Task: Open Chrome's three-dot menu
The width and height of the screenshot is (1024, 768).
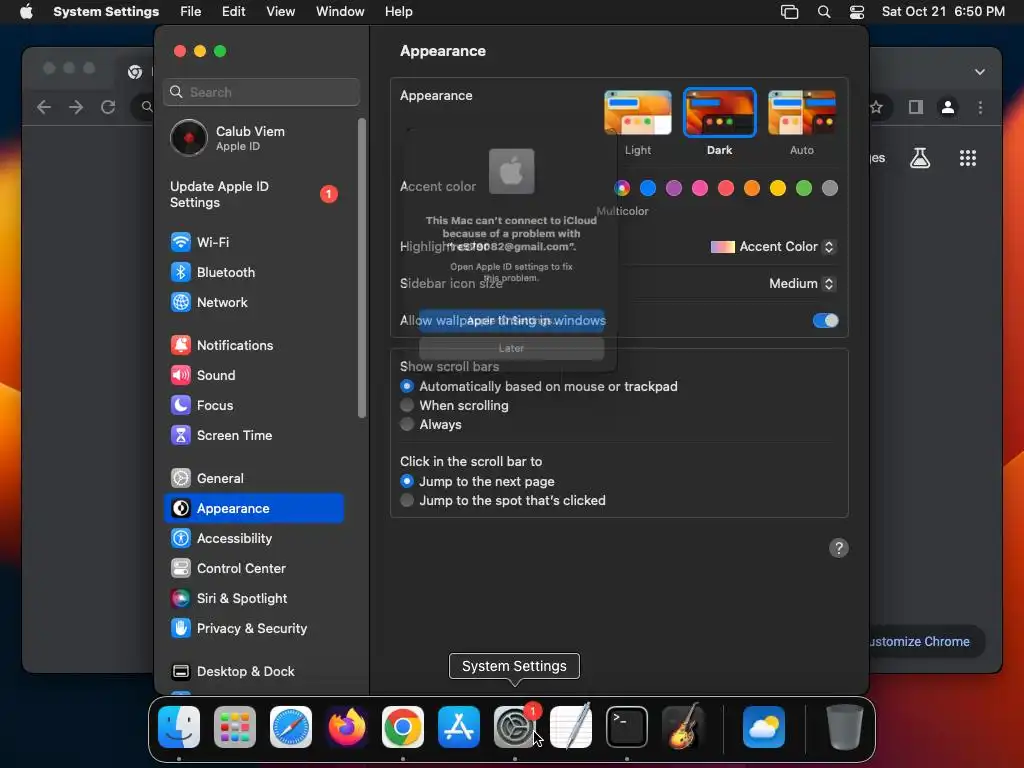Action: click(980, 107)
